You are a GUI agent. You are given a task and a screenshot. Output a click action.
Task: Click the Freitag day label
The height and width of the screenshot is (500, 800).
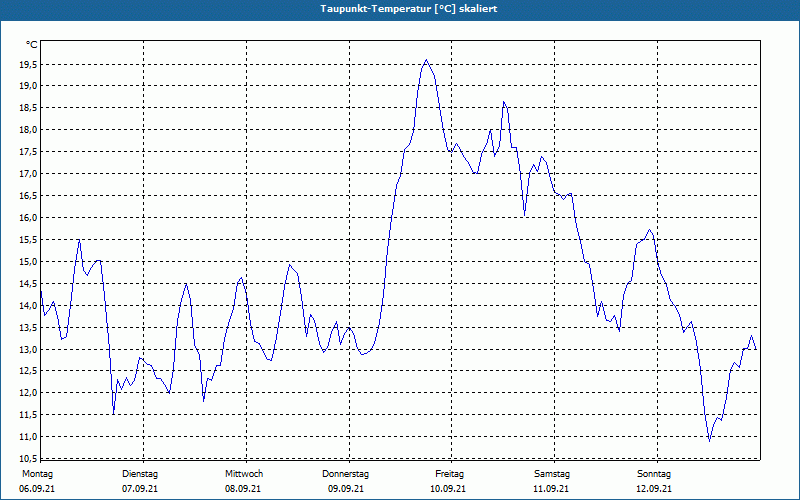tap(449, 474)
